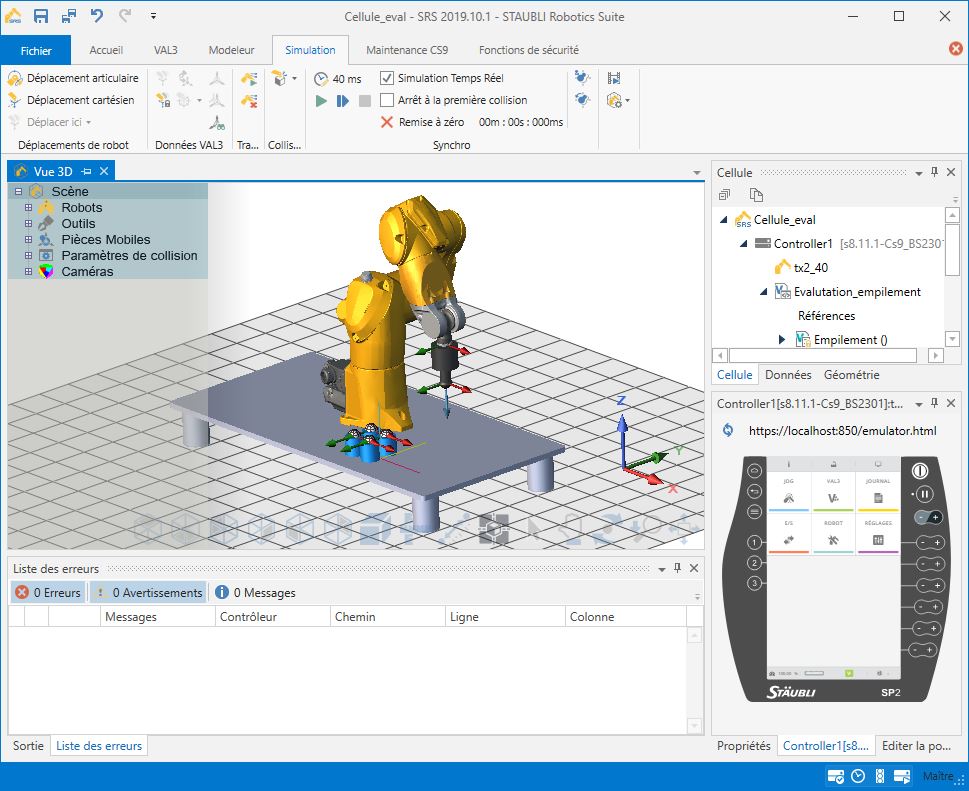Switch to the Sortie tab
The image size is (969, 791).
pos(28,746)
